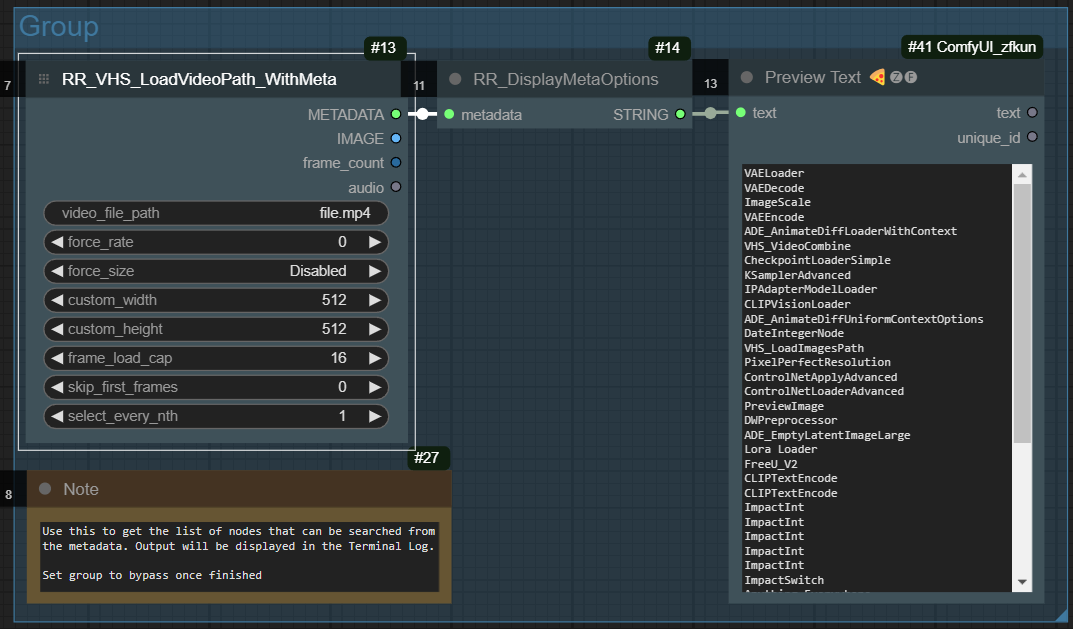Click the CheckpointLoaderSimple line in the list

[x=817, y=260]
